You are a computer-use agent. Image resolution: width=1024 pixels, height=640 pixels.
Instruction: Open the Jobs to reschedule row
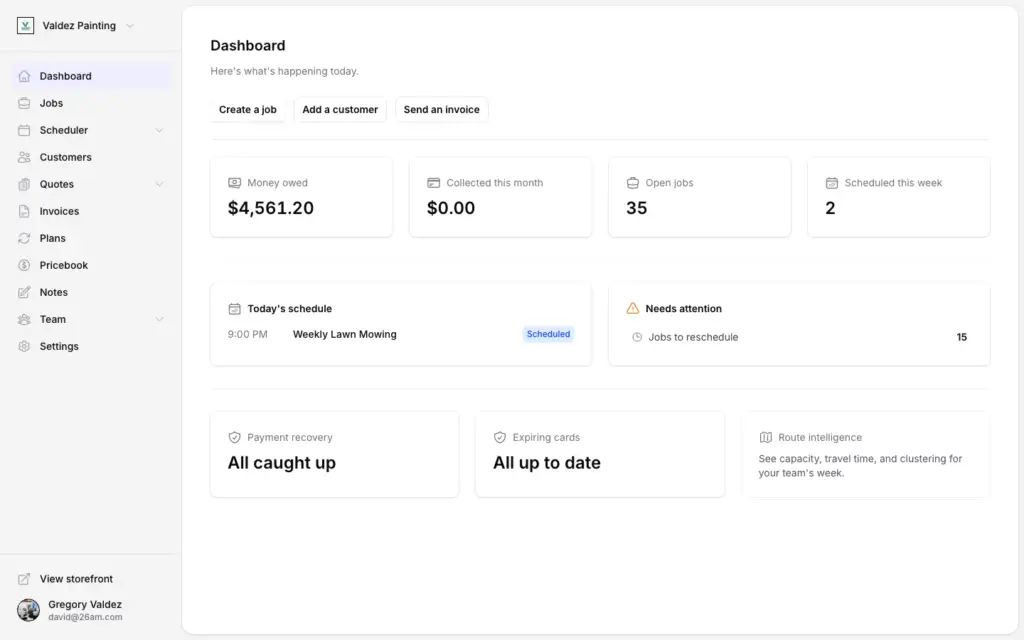tap(799, 337)
